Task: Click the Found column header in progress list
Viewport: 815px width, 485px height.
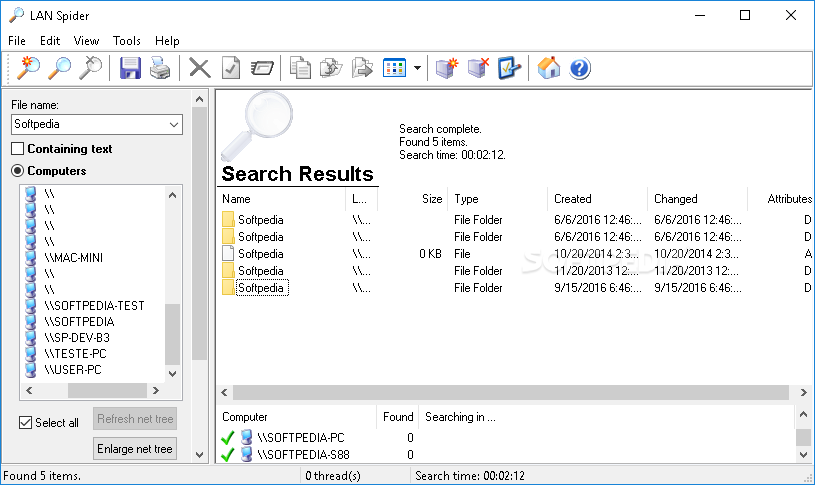Action: (x=398, y=417)
